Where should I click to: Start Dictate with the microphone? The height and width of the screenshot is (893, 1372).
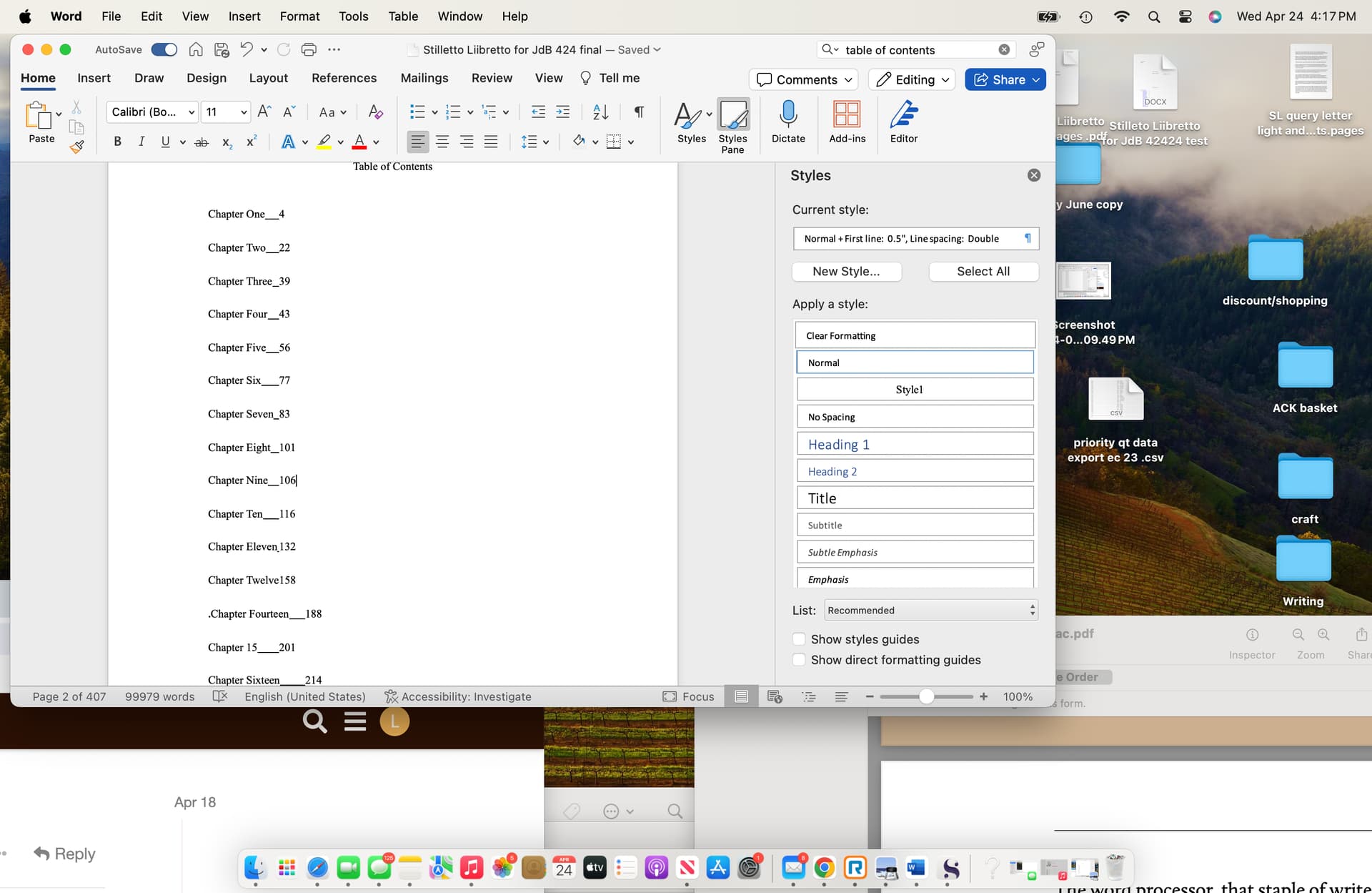[788, 122]
